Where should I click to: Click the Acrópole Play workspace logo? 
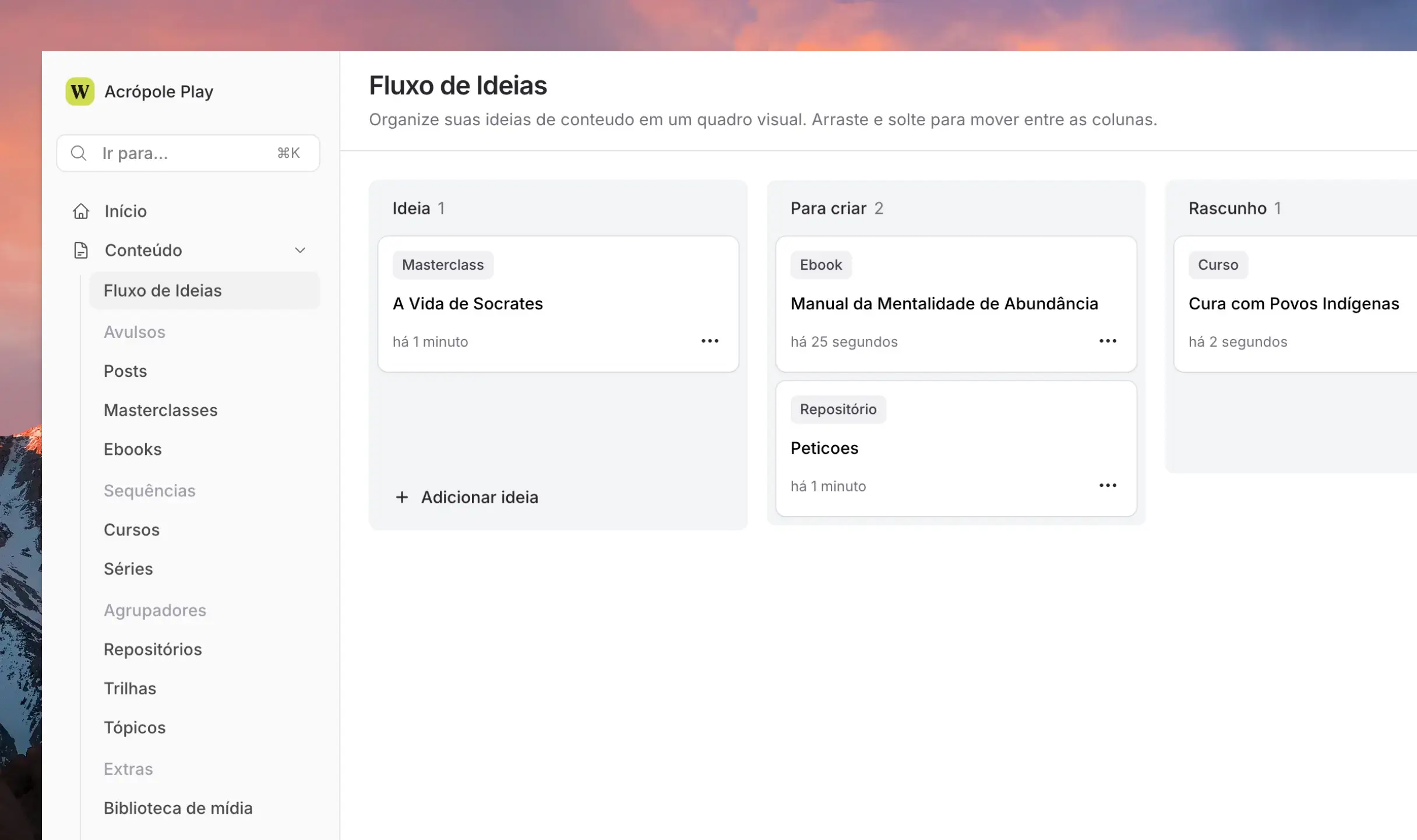[79, 91]
